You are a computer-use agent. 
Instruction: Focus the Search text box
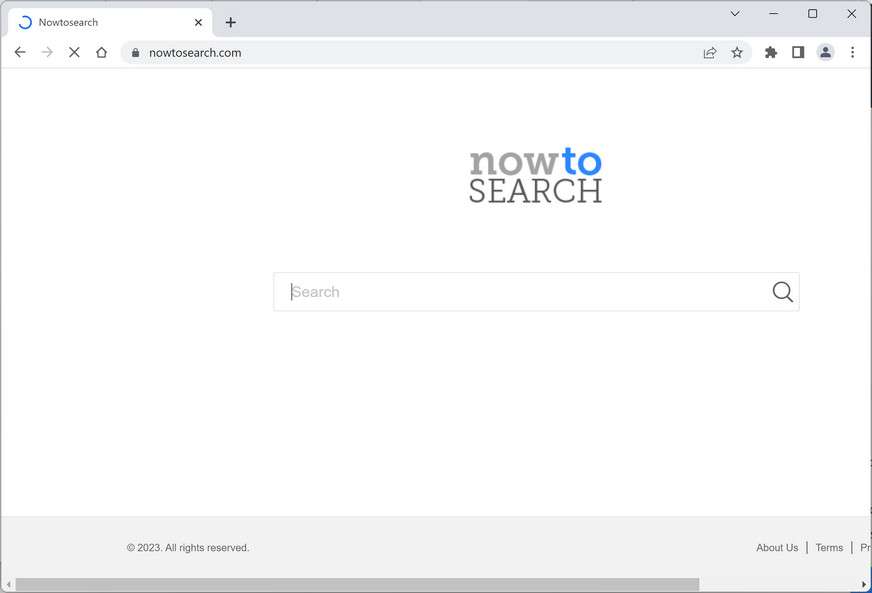click(523, 292)
